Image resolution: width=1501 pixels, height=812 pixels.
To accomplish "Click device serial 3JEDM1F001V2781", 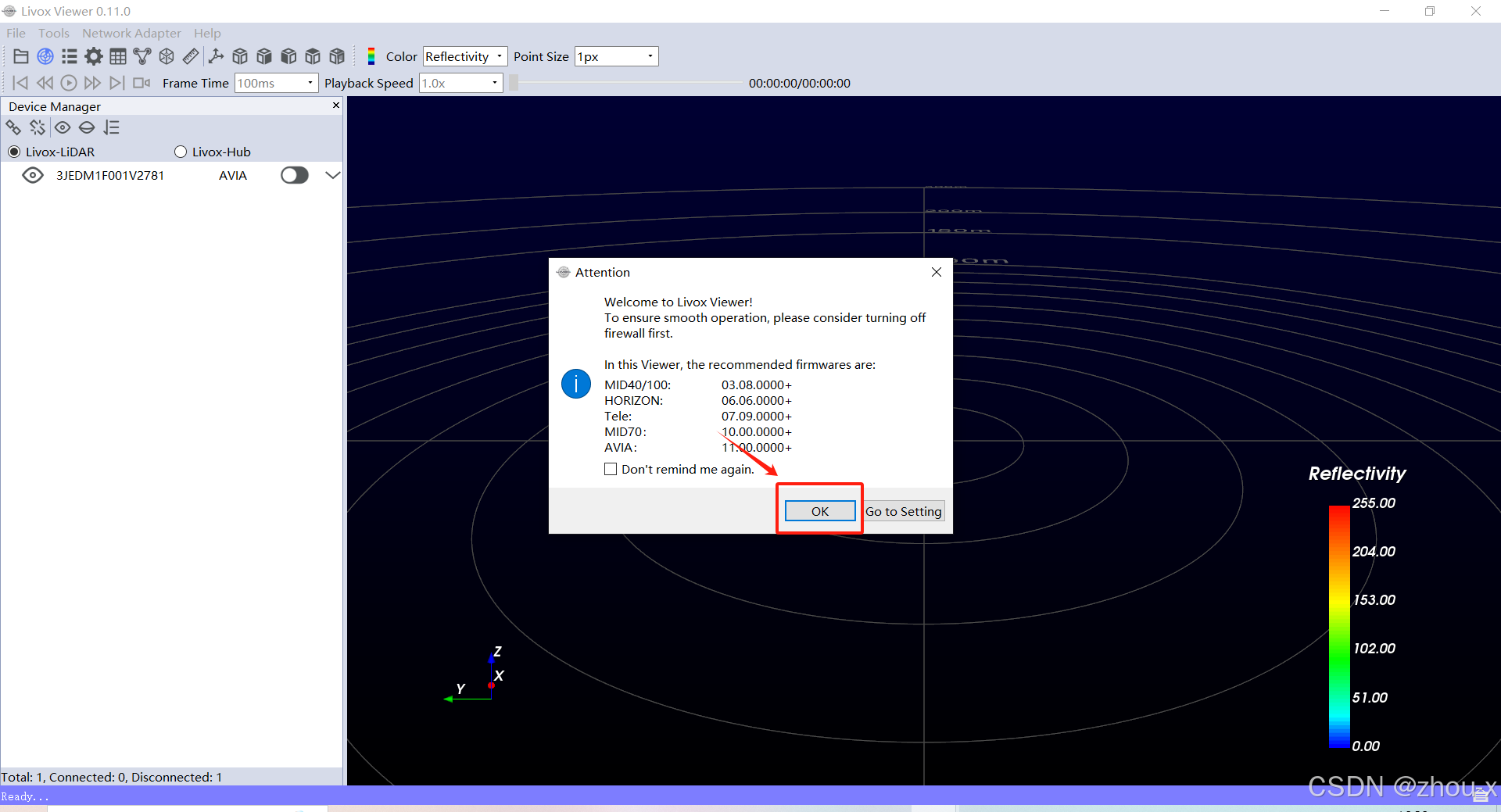I will click(110, 175).
